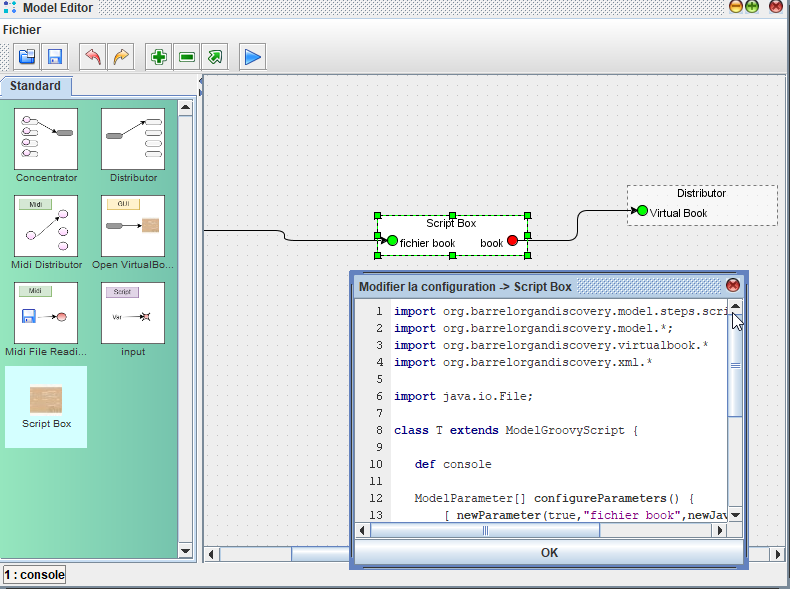Click the green plus toolbar icon
The height and width of the screenshot is (589, 790).
click(x=158, y=57)
